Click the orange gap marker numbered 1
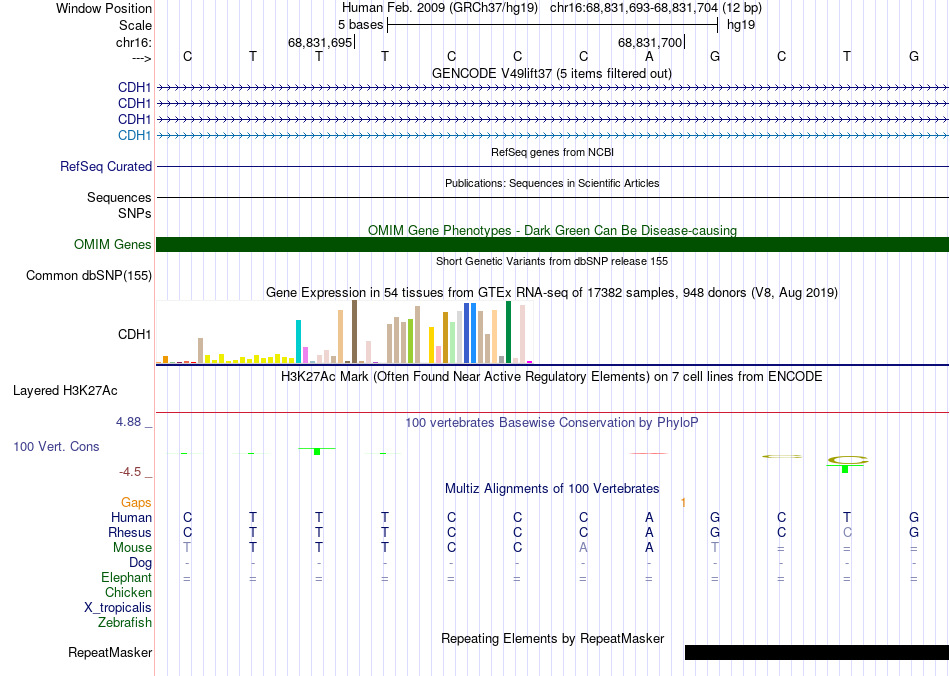 tap(683, 502)
